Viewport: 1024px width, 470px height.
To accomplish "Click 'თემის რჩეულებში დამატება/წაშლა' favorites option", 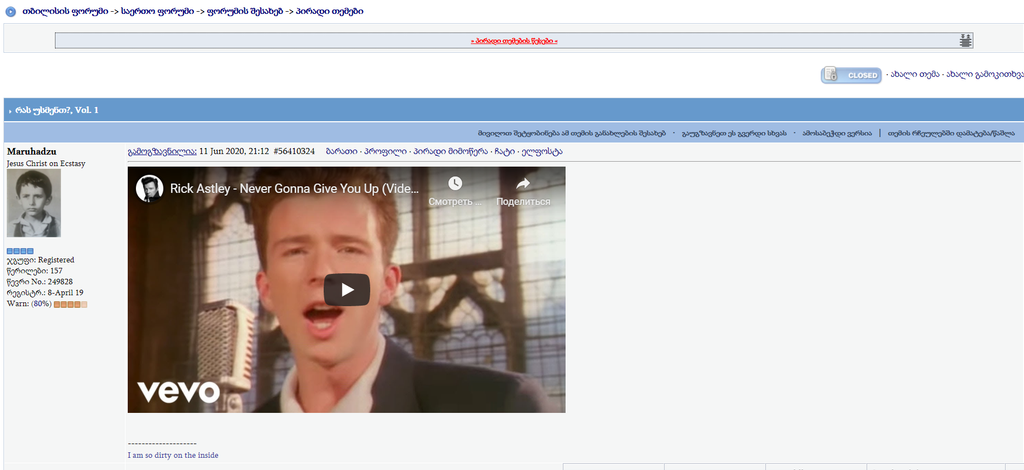I will [952, 133].
